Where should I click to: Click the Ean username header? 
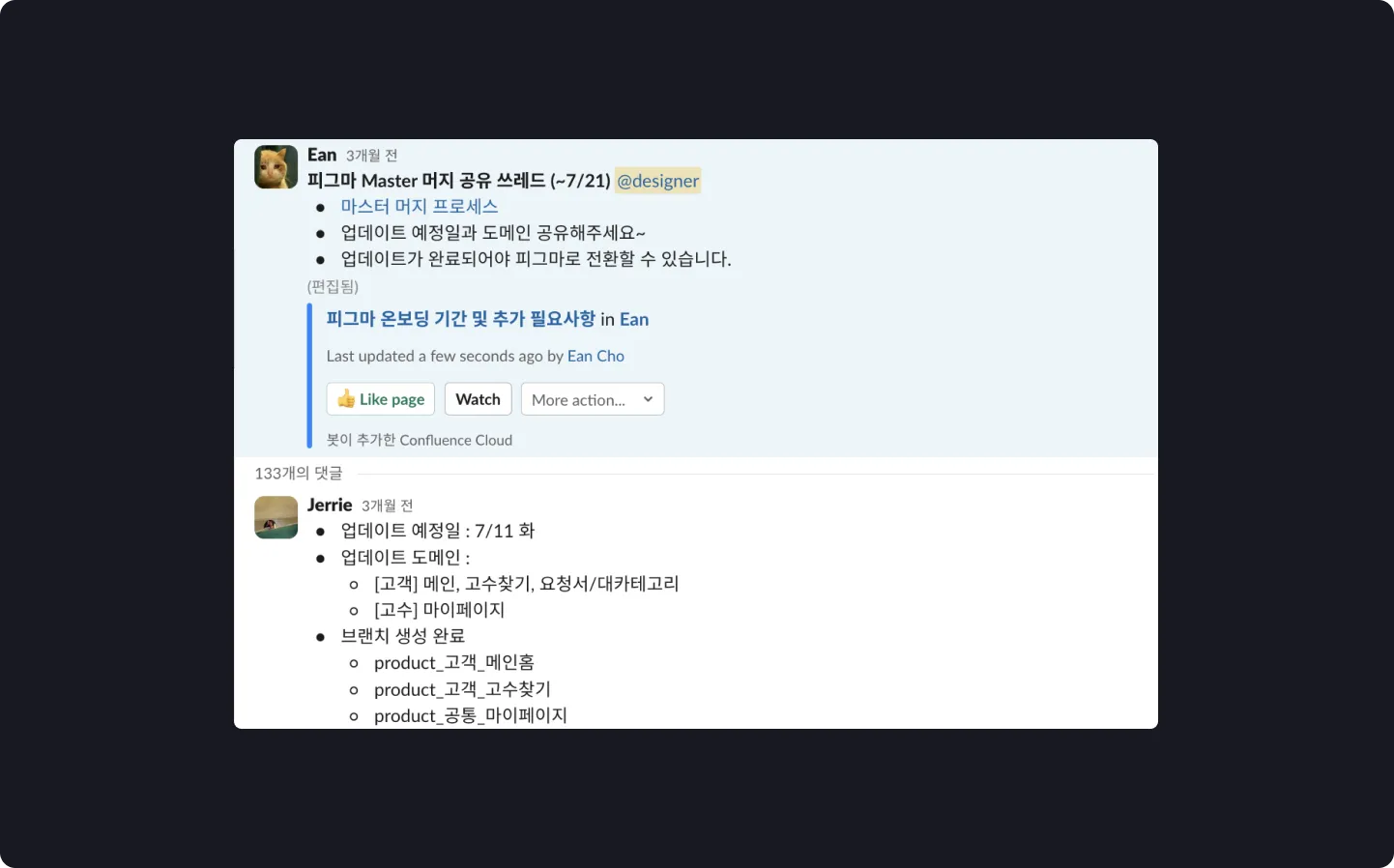coord(322,155)
